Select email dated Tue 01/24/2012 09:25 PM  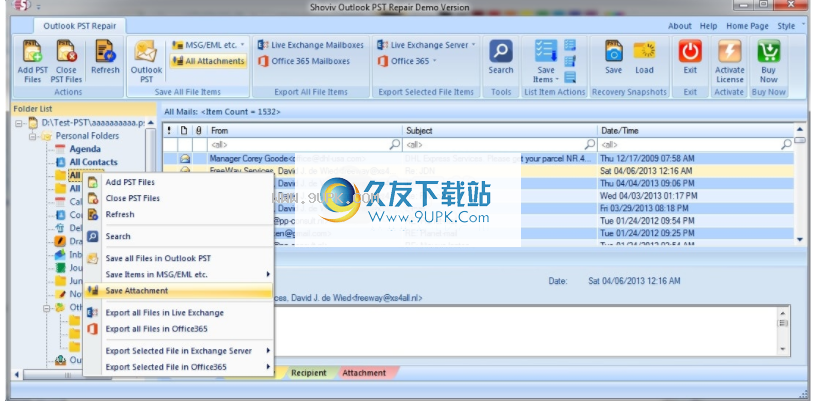tap(479, 234)
